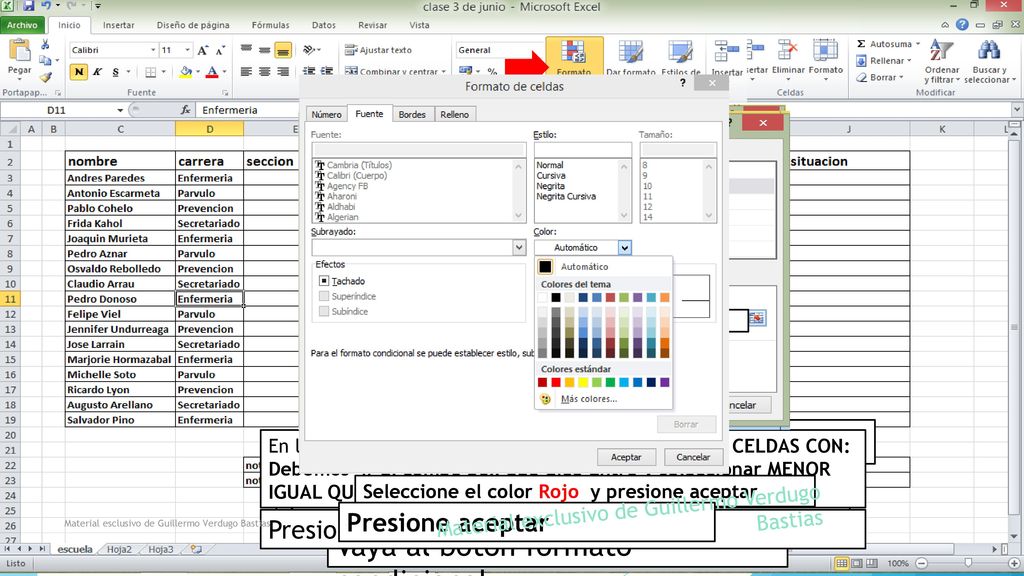The width and height of the screenshot is (1024, 576).
Task: Open the Autosuma dropdown arrow
Action: pyautogui.click(x=918, y=44)
